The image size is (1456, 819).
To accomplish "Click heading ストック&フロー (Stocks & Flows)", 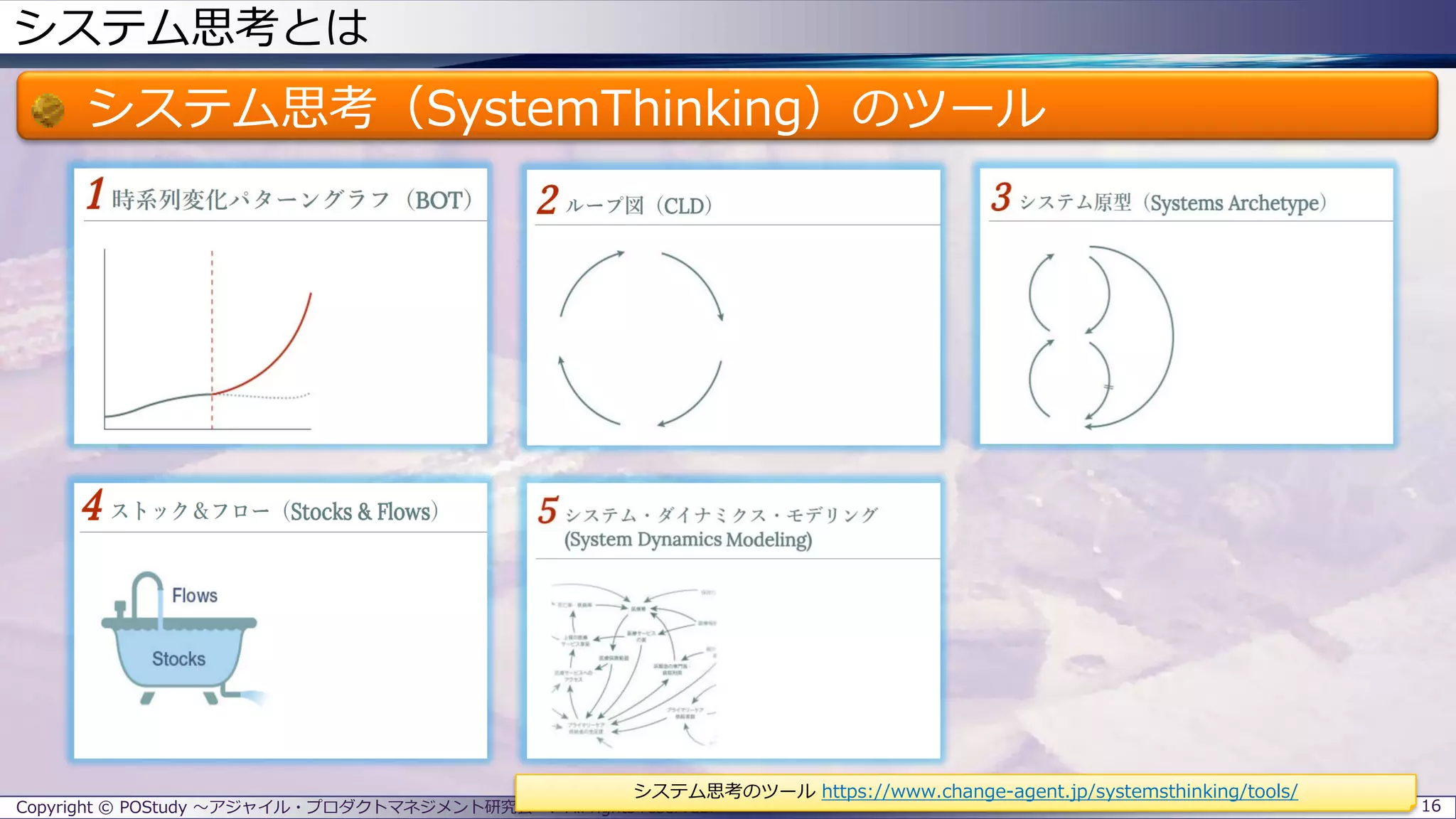I will [274, 511].
